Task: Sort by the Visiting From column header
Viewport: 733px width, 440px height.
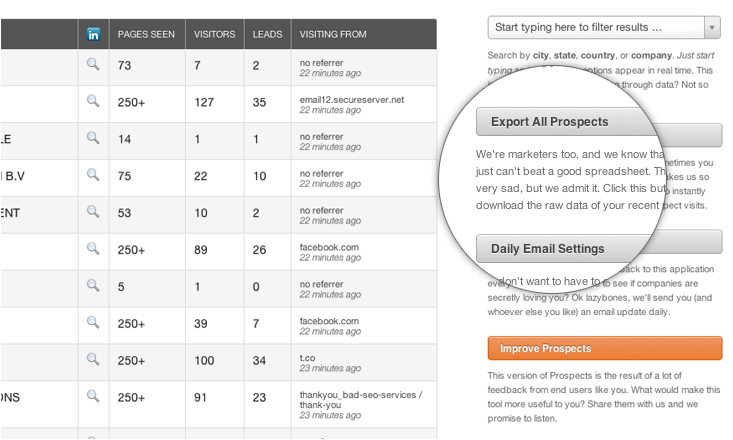Action: (333, 34)
